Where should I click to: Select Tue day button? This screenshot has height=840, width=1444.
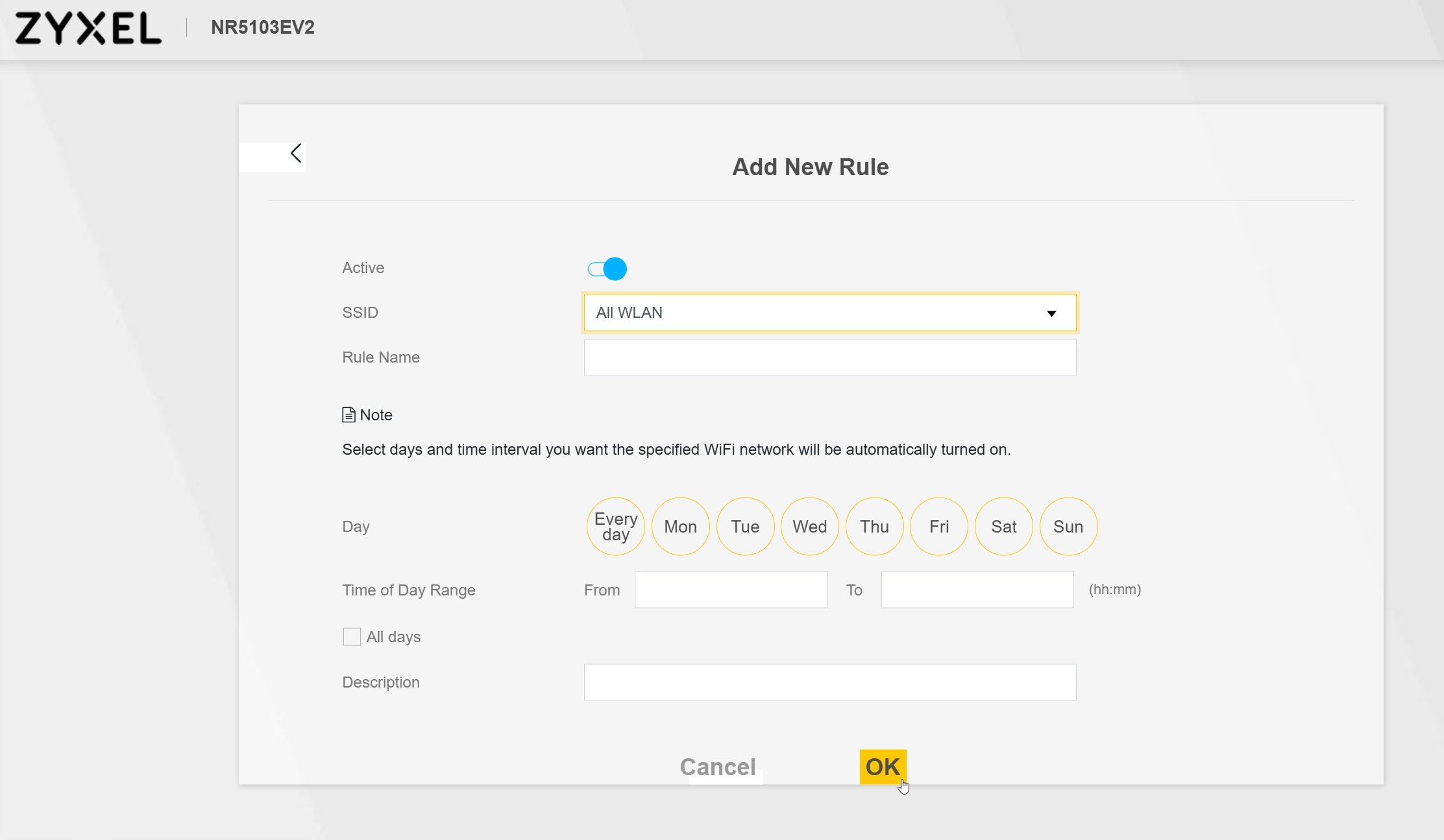[745, 527]
